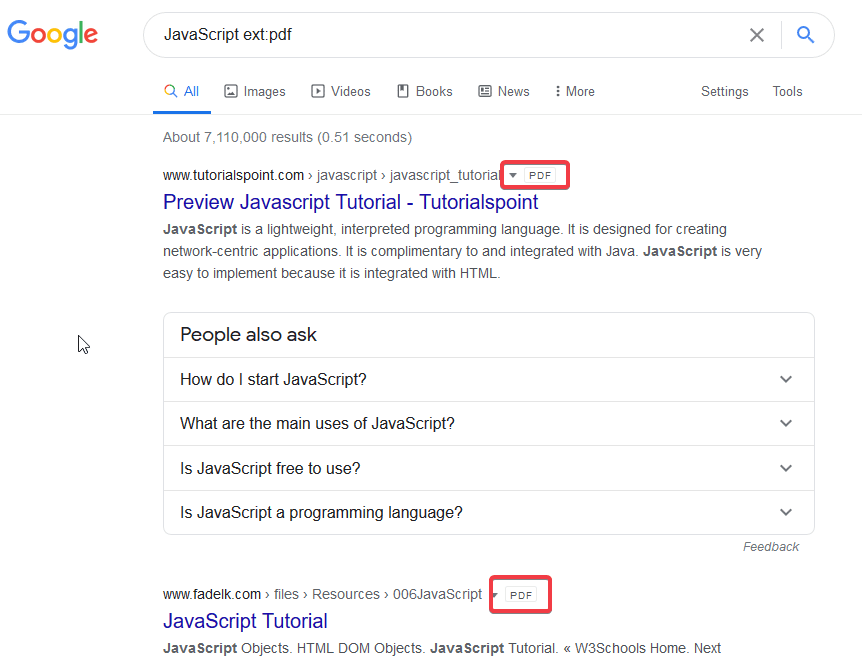Expand What are the main uses of JavaScript?
The image size is (862, 657).
tap(489, 423)
